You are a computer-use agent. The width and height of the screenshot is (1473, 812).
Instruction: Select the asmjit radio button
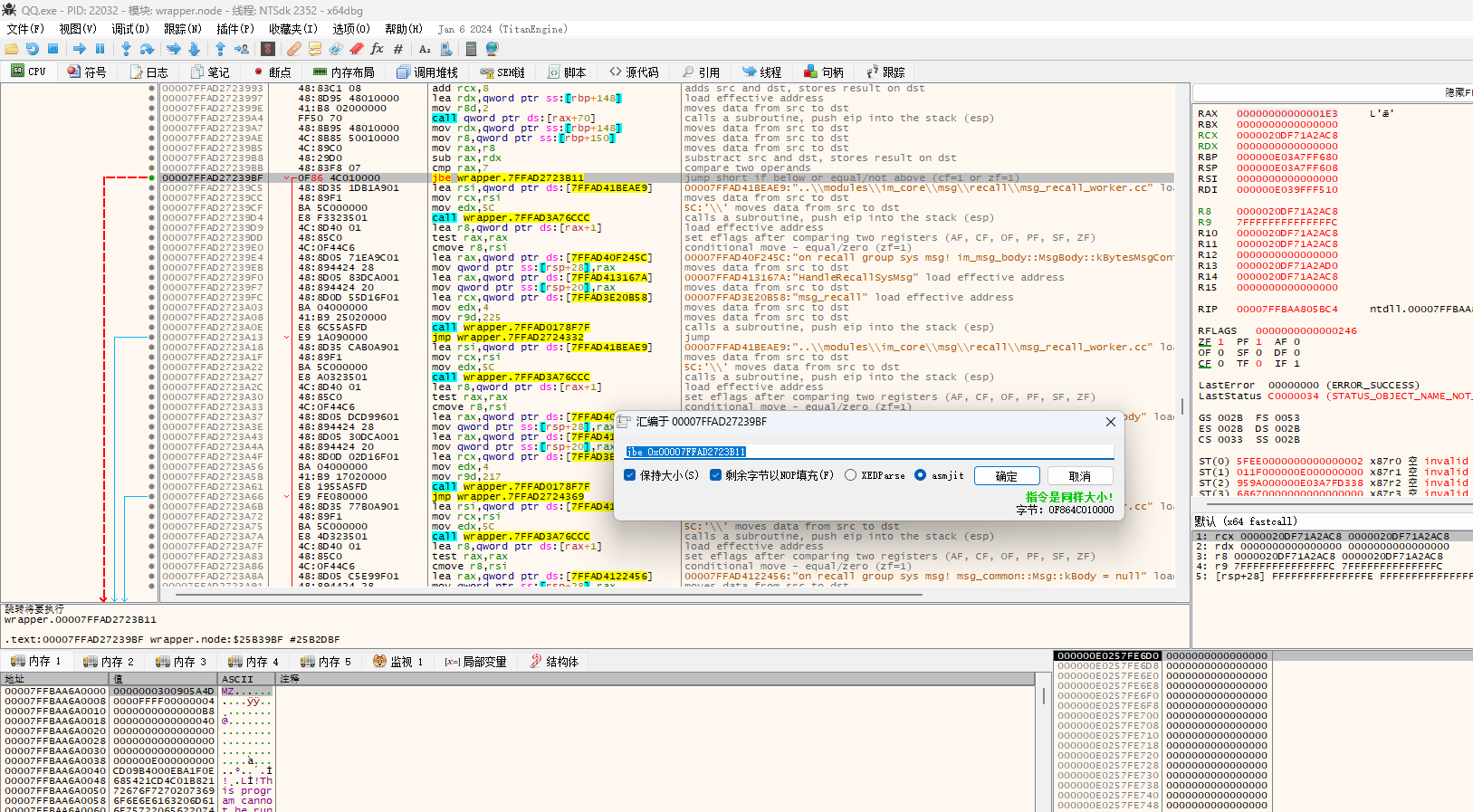click(940, 475)
